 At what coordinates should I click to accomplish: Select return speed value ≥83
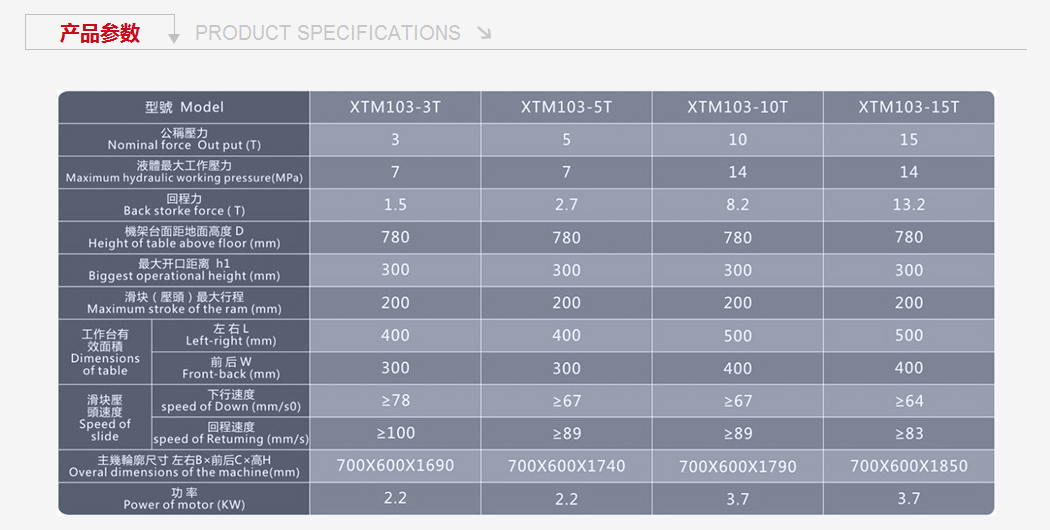(x=909, y=434)
